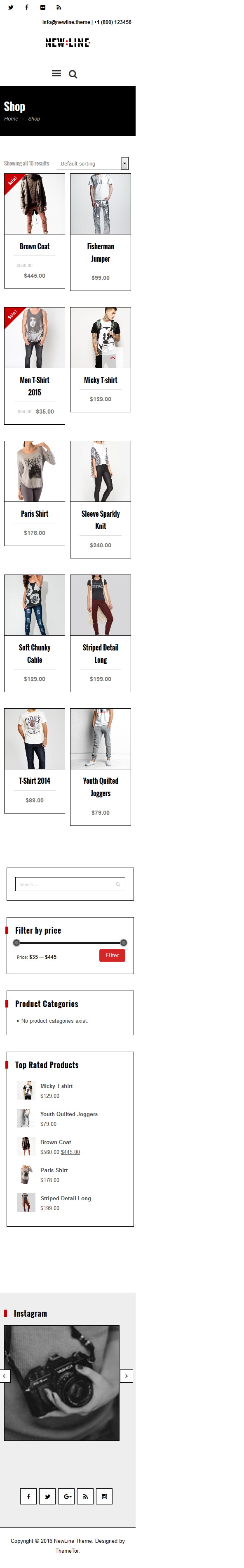Open the hamburger navigation menu
The height and width of the screenshot is (1568, 244).
(56, 73)
